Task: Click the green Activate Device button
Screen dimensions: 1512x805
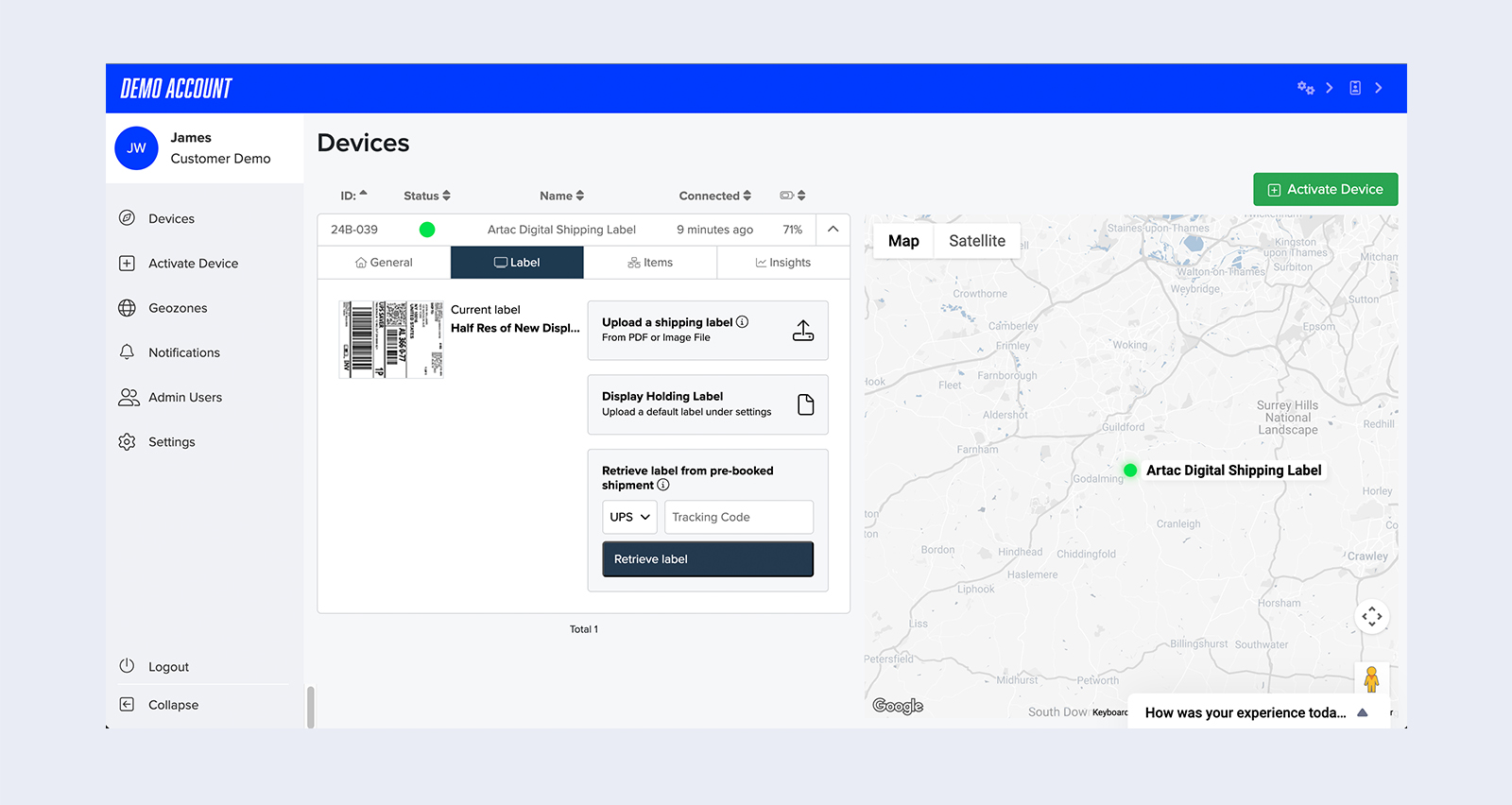Action: pos(1326,189)
